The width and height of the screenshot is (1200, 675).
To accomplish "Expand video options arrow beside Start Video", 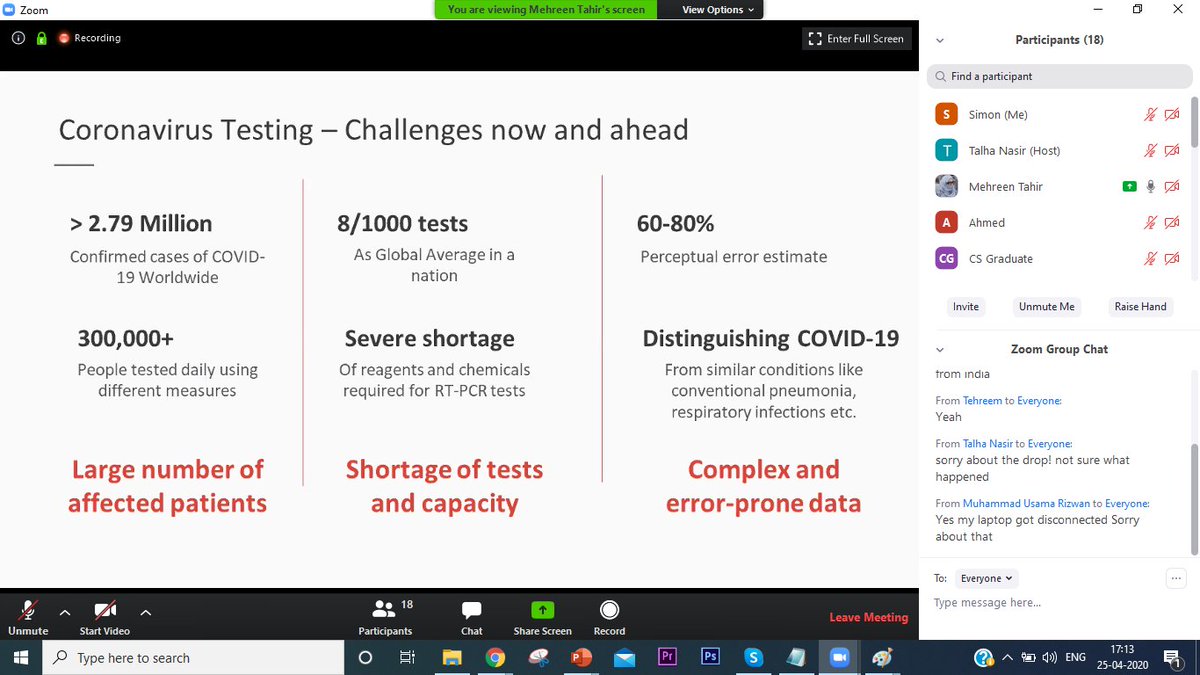I will [145, 612].
